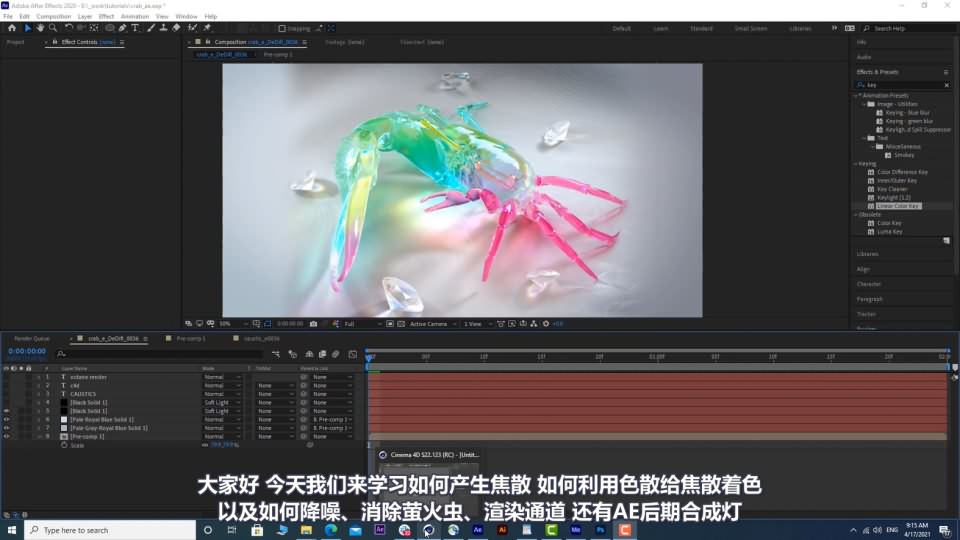Click reset exposure icon in viewer footer
The width and height of the screenshot is (960, 540).
pyautogui.click(x=546, y=324)
